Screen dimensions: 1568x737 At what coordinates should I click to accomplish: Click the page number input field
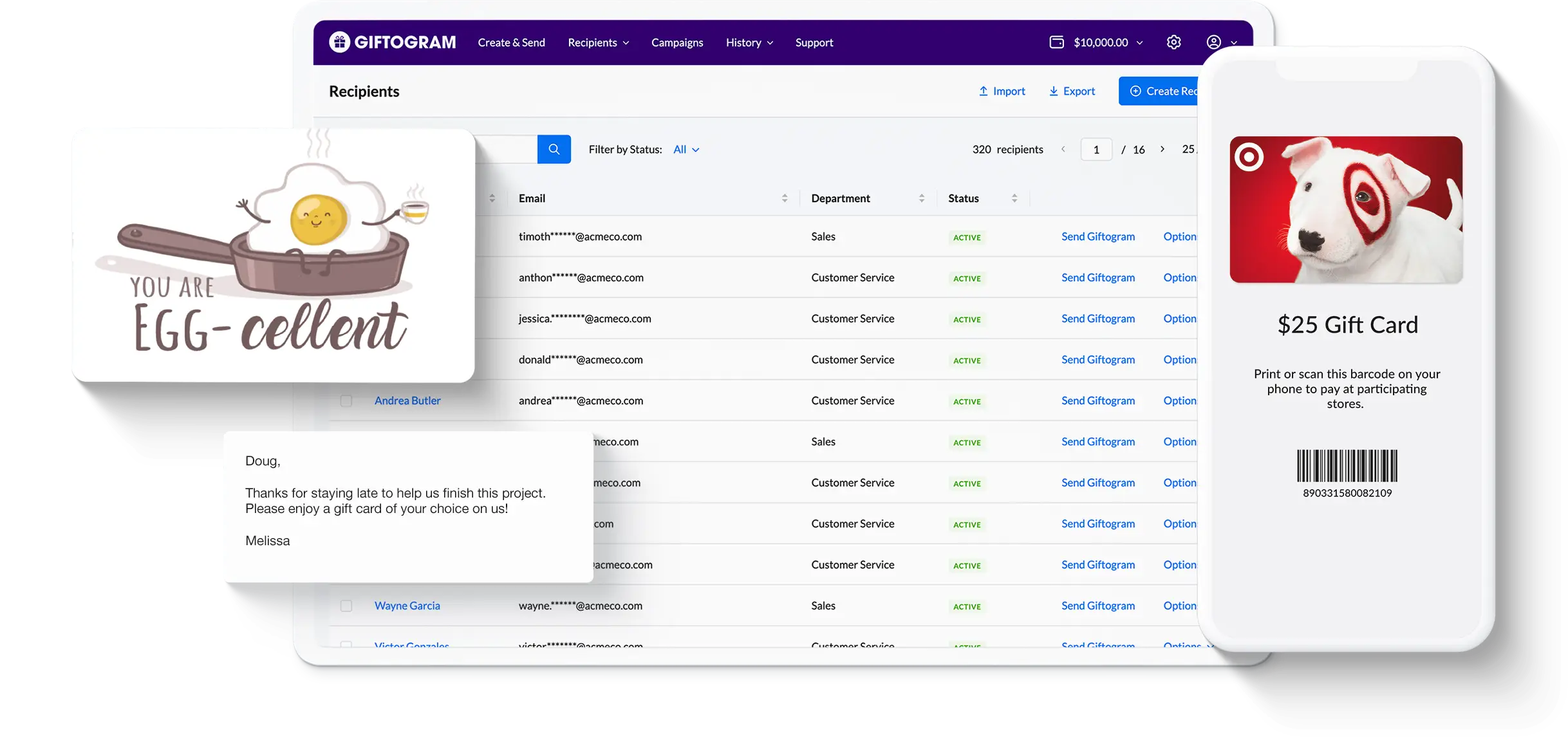pos(1096,149)
